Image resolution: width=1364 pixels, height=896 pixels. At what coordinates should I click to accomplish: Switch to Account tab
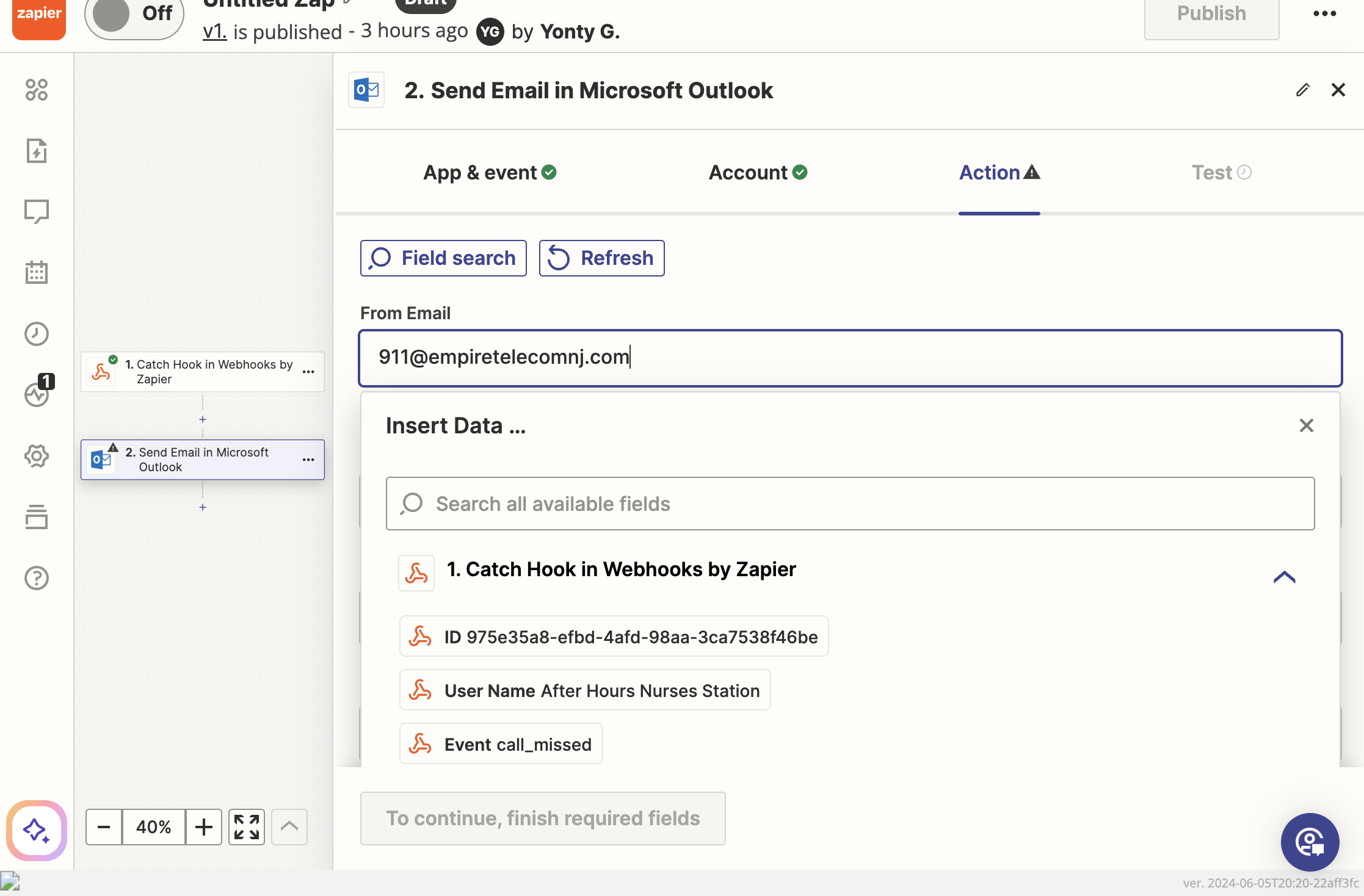[x=758, y=173]
